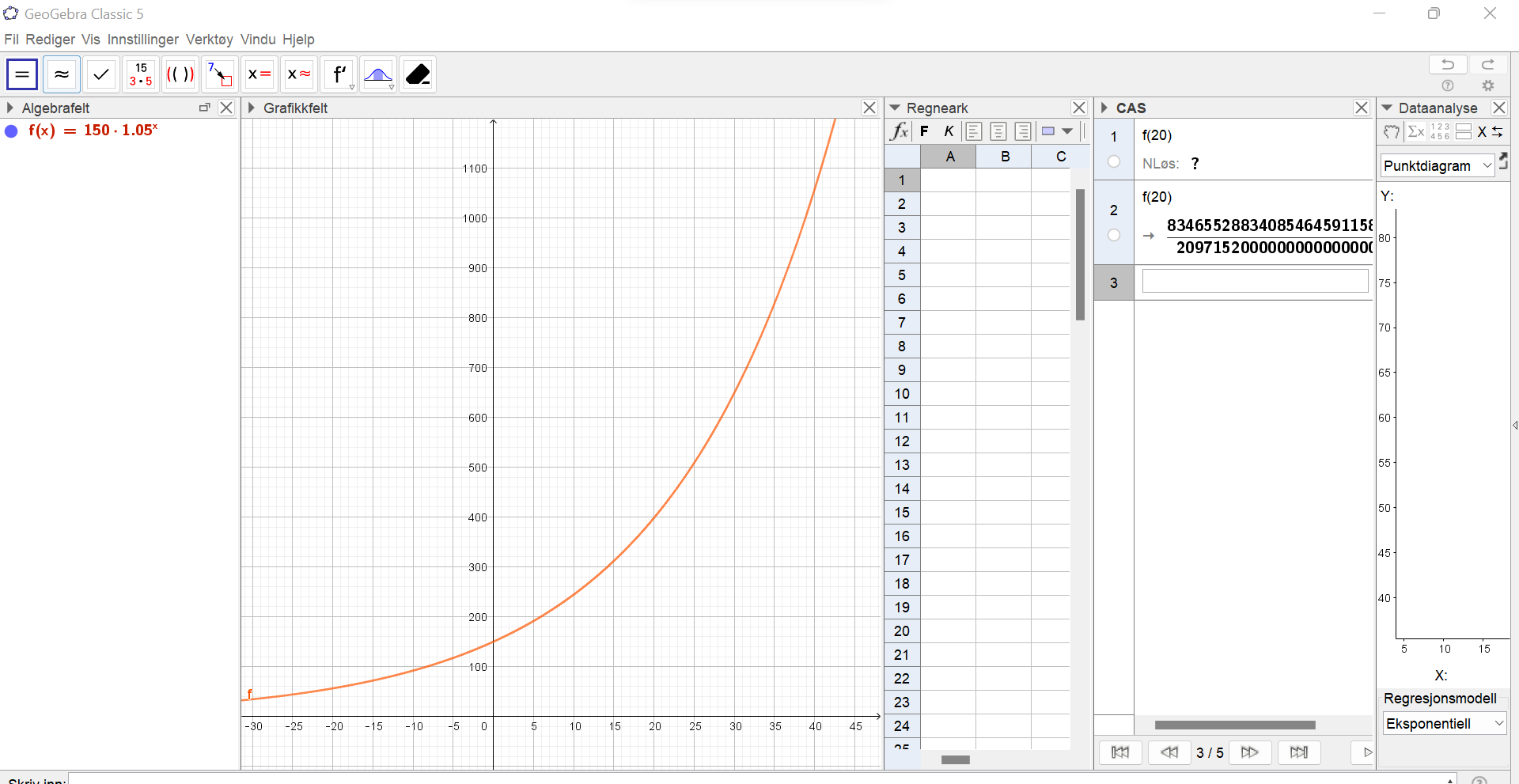Expand the CAS style bar
This screenshot has height=784, width=1519.
pyautogui.click(x=1104, y=108)
